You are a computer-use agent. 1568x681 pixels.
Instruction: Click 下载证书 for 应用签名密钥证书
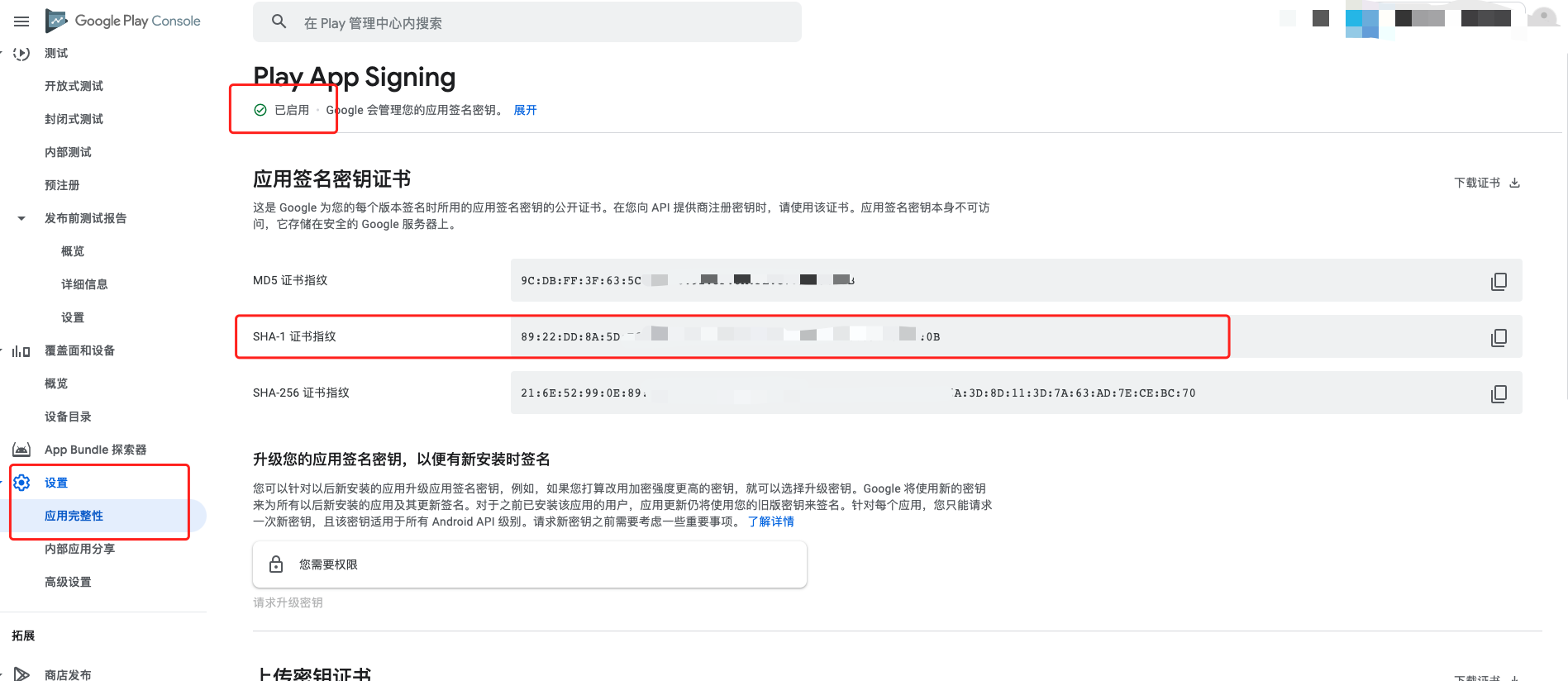1477,183
